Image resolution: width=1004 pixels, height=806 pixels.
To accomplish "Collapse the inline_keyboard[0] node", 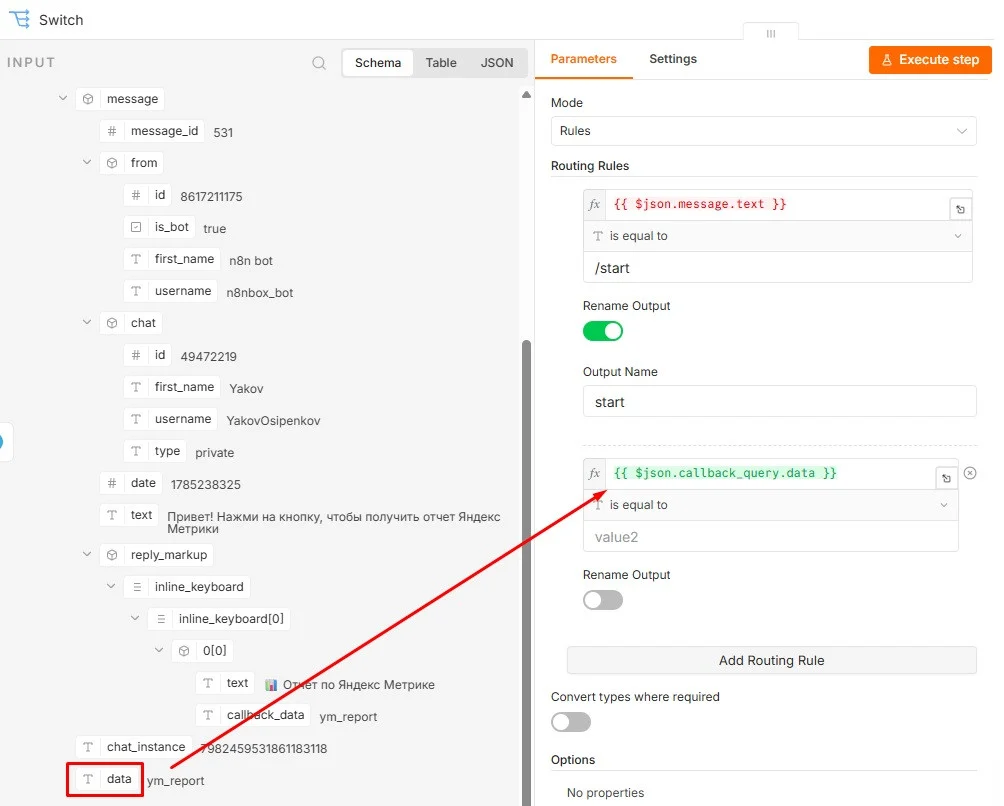I will pyautogui.click(x=135, y=618).
